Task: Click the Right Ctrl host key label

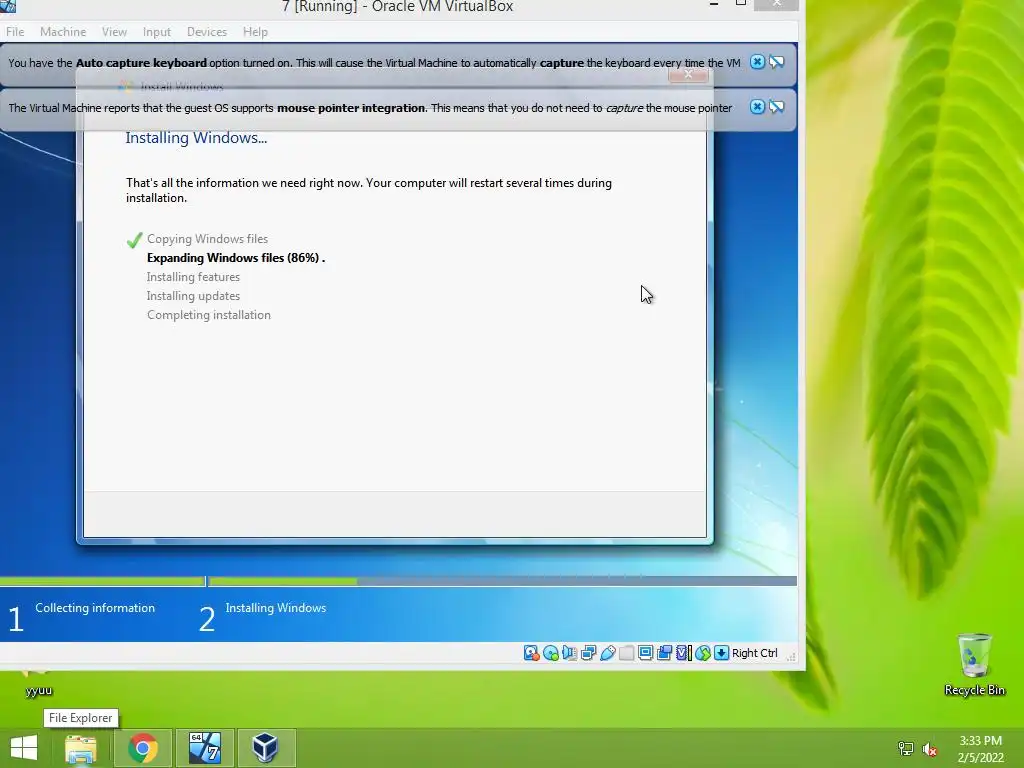Action: [754, 653]
